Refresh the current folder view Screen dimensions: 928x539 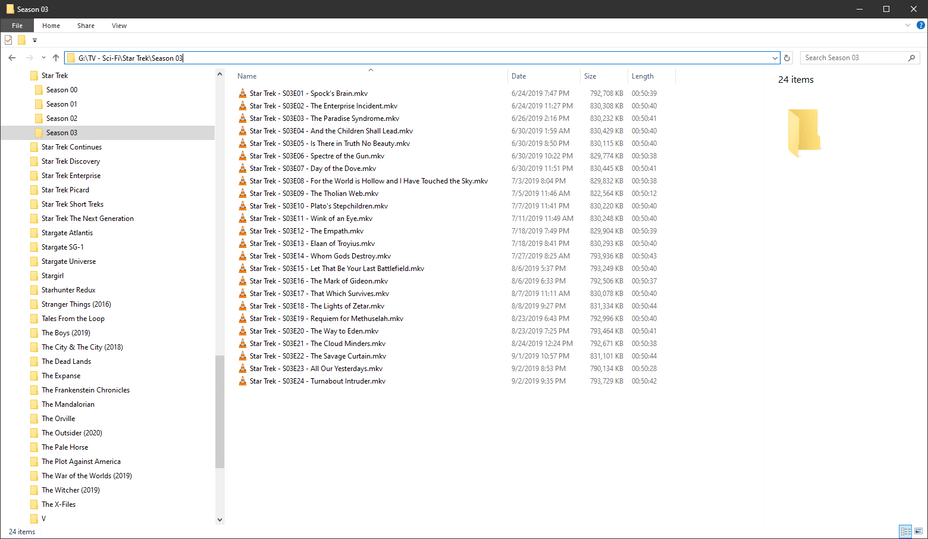click(x=787, y=58)
